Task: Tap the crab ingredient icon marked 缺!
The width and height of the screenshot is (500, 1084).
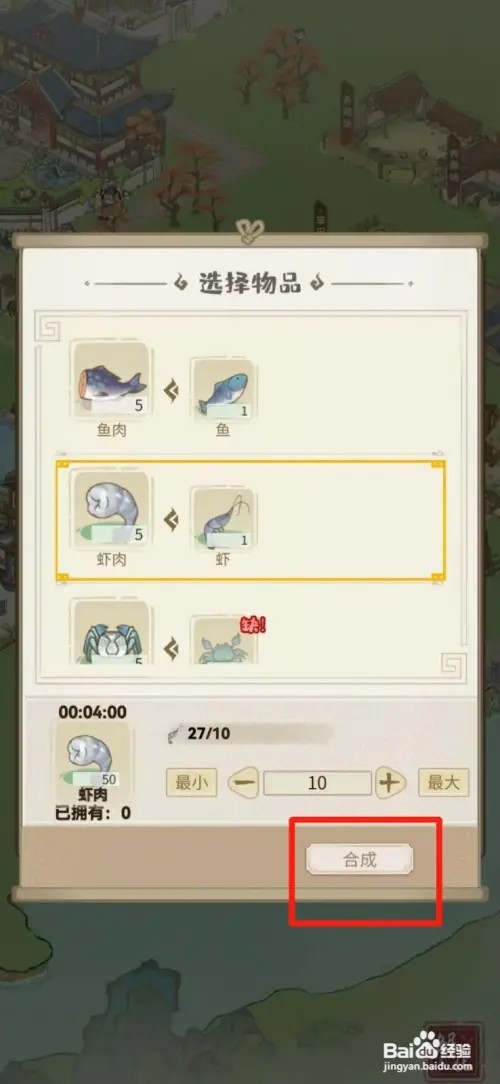Action: point(223,640)
